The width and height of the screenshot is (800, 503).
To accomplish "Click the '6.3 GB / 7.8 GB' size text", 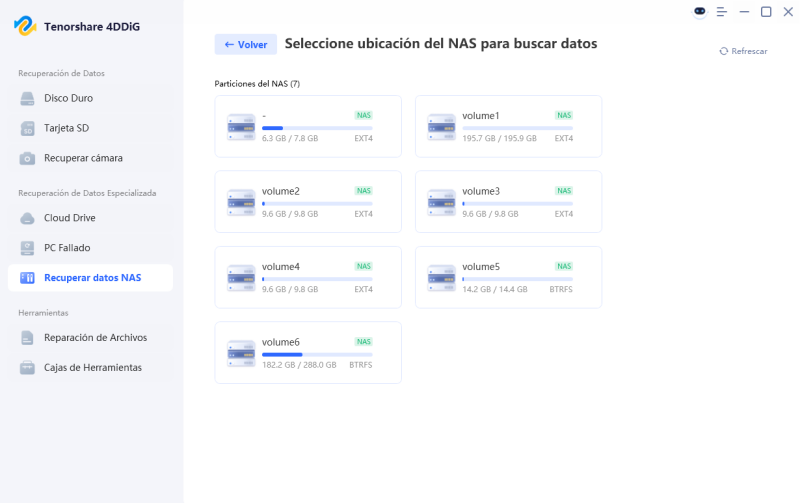I will 290,138.
